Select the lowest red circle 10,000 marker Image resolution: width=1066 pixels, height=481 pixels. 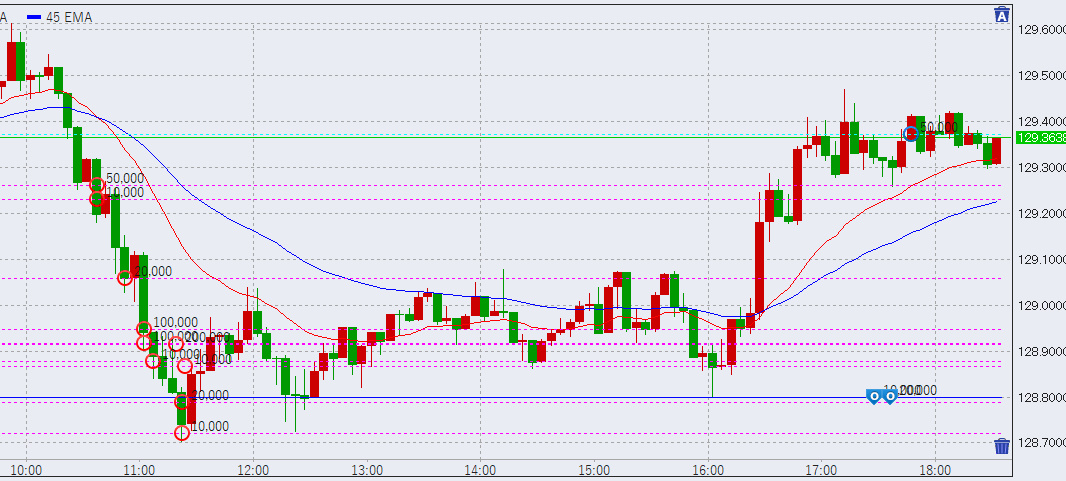coord(182,433)
